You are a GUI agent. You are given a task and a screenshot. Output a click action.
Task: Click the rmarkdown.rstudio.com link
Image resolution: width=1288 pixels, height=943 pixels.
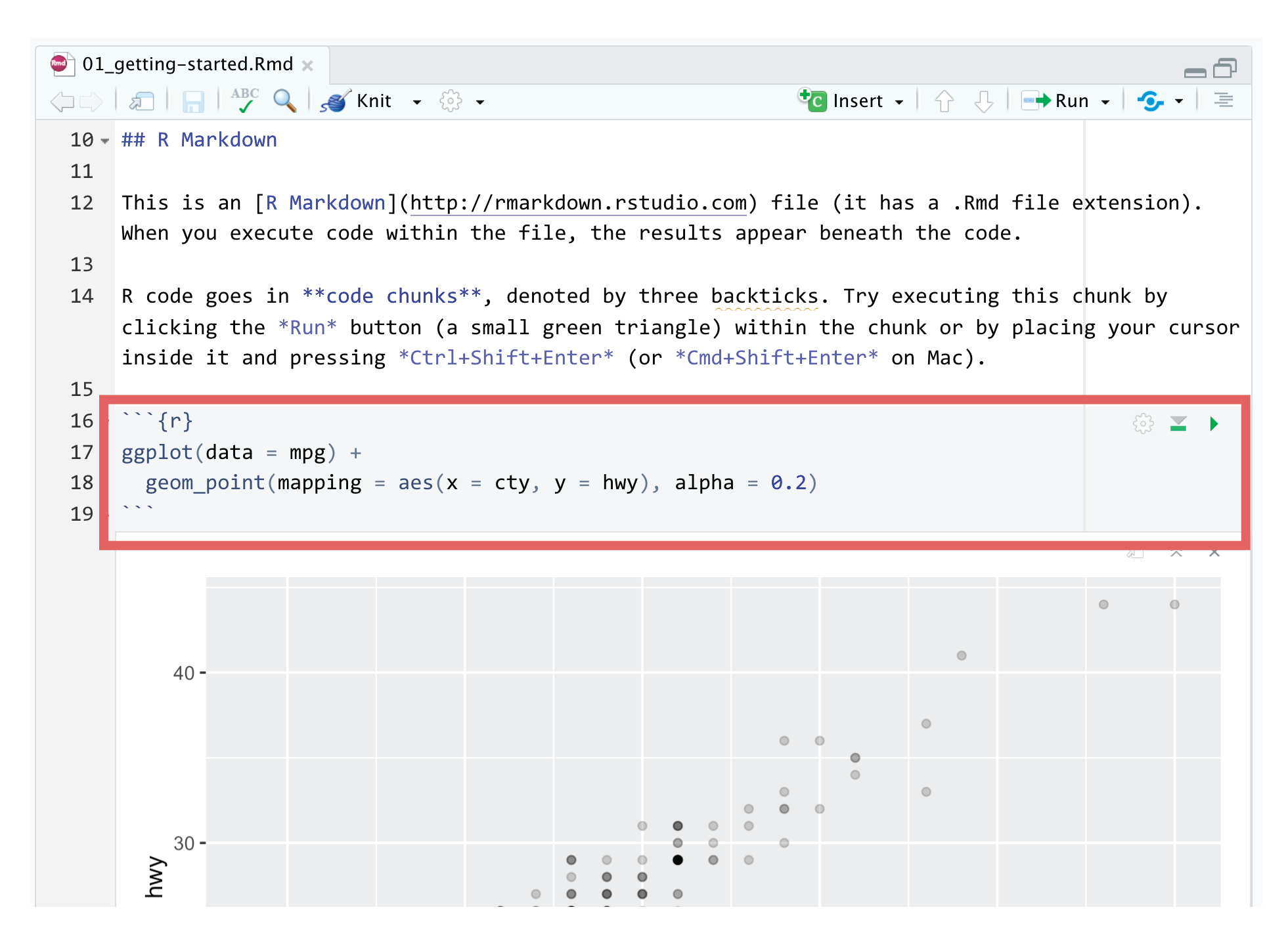(578, 203)
